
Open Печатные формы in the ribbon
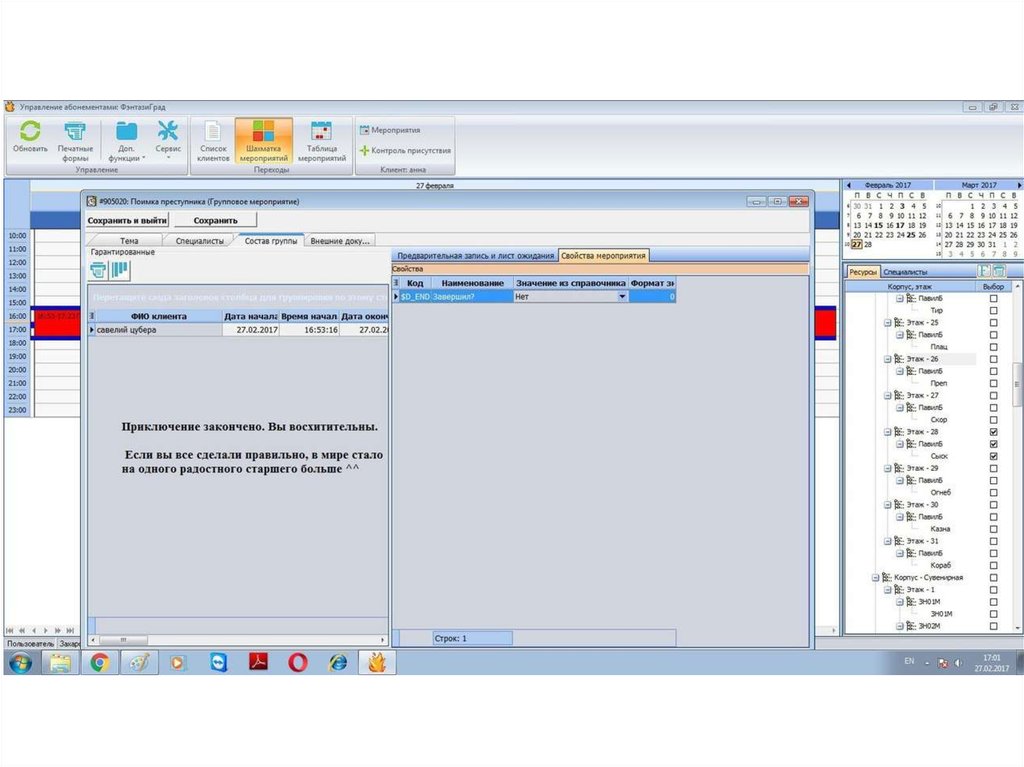pos(74,141)
